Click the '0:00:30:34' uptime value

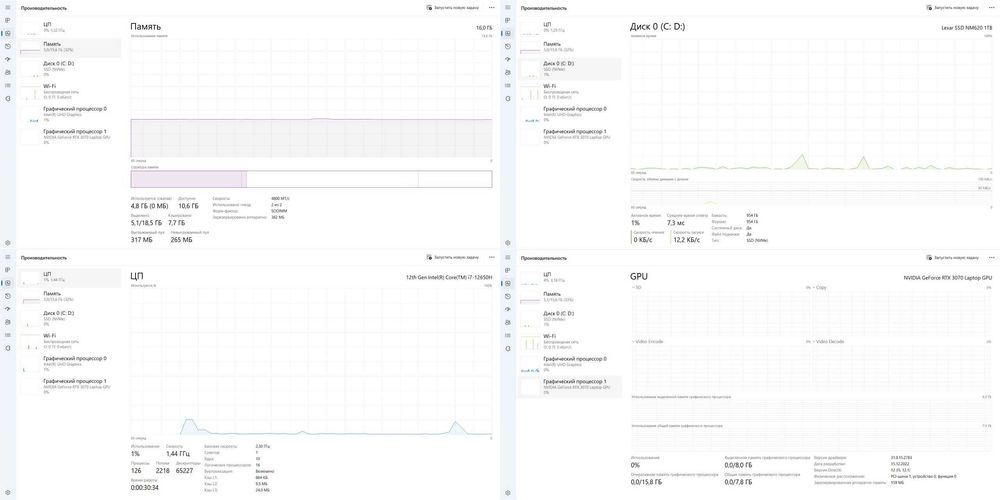(x=145, y=487)
